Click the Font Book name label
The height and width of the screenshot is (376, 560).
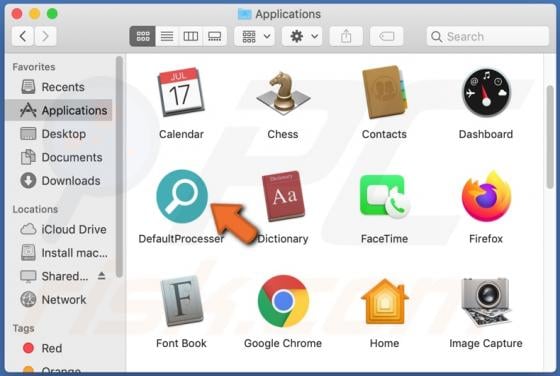181,344
